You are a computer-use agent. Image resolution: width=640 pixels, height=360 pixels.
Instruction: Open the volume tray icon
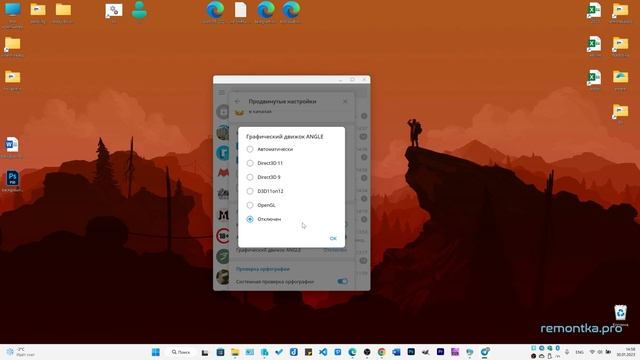[x=600, y=352]
